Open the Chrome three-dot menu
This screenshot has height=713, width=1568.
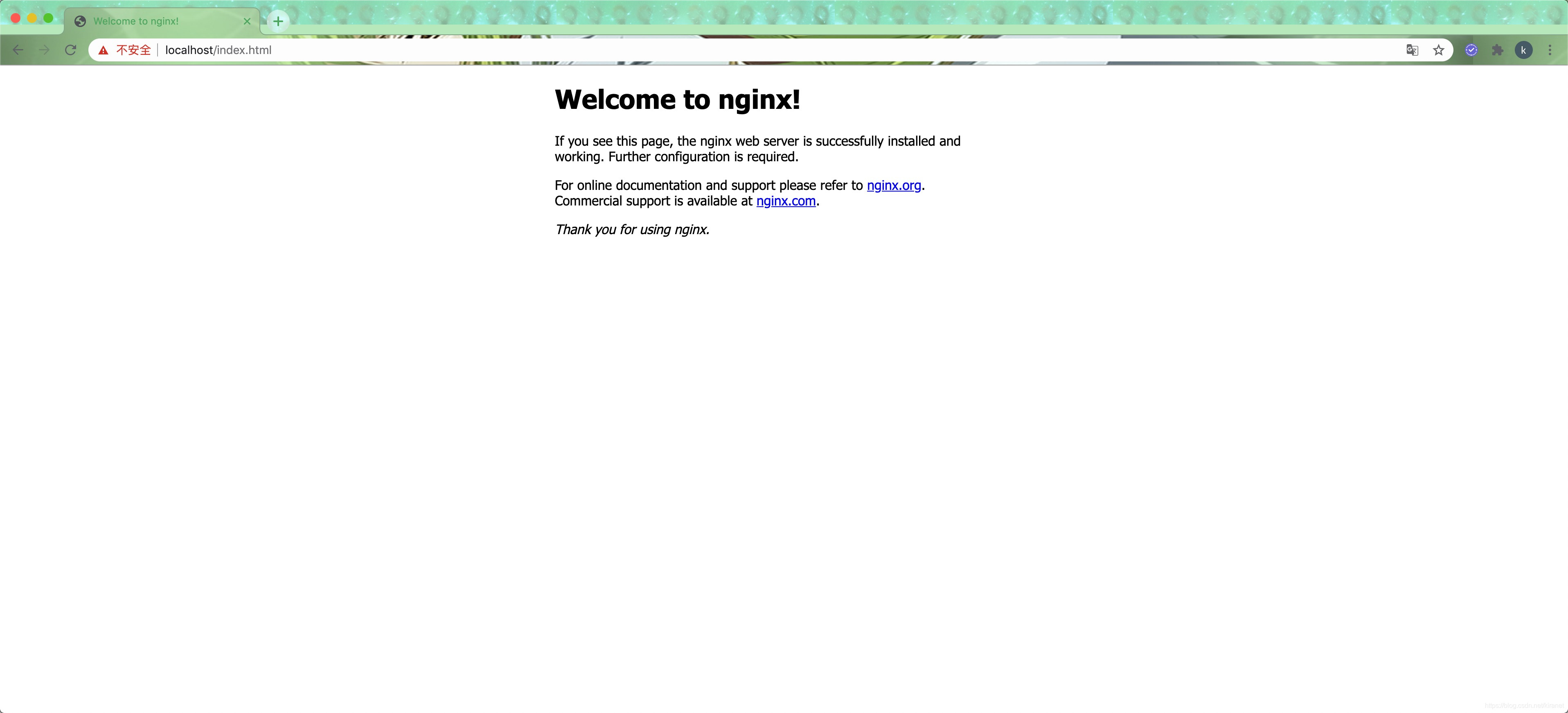tap(1550, 50)
